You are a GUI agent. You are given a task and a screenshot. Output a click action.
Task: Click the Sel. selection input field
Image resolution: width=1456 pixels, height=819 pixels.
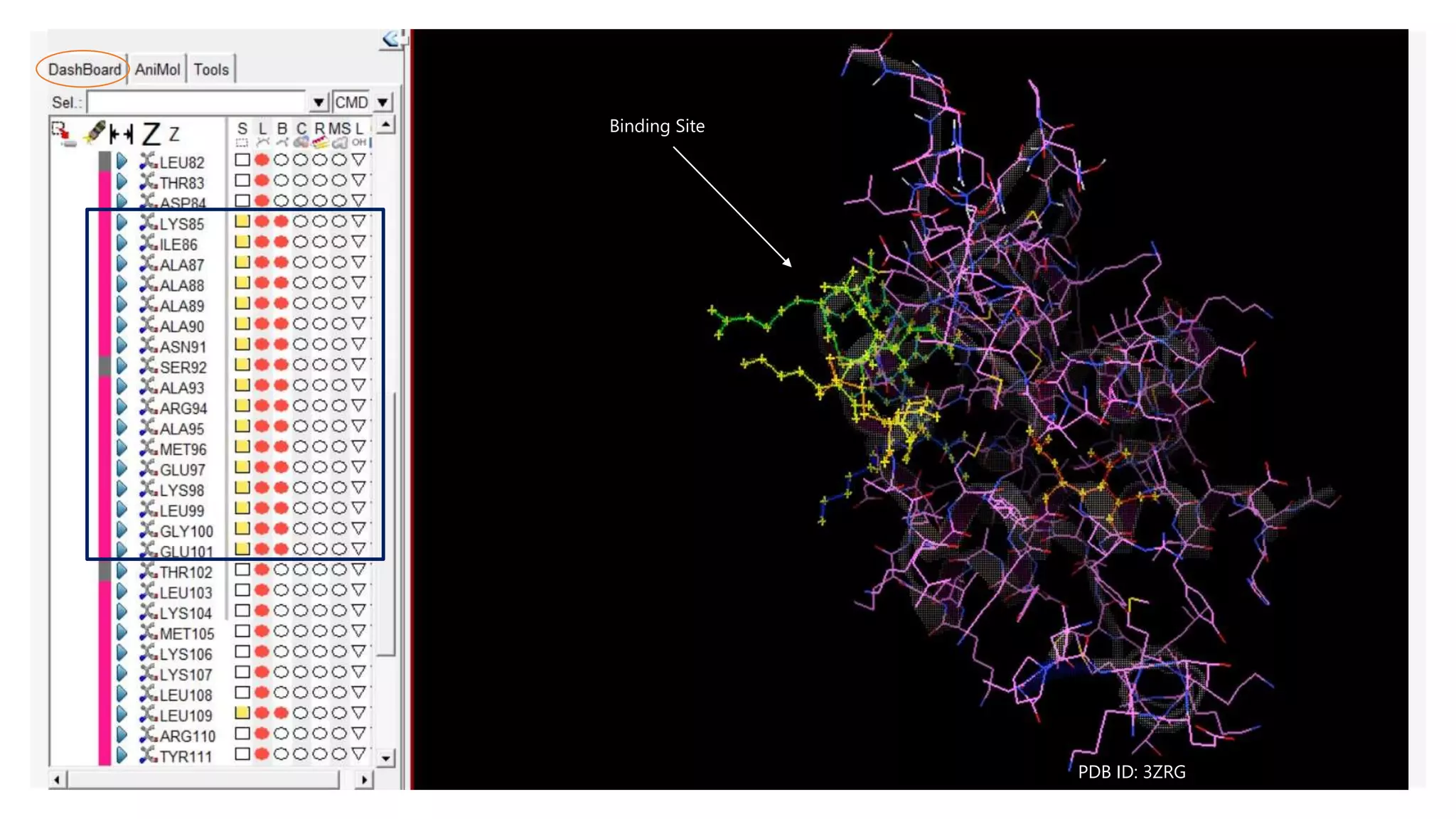(196, 102)
